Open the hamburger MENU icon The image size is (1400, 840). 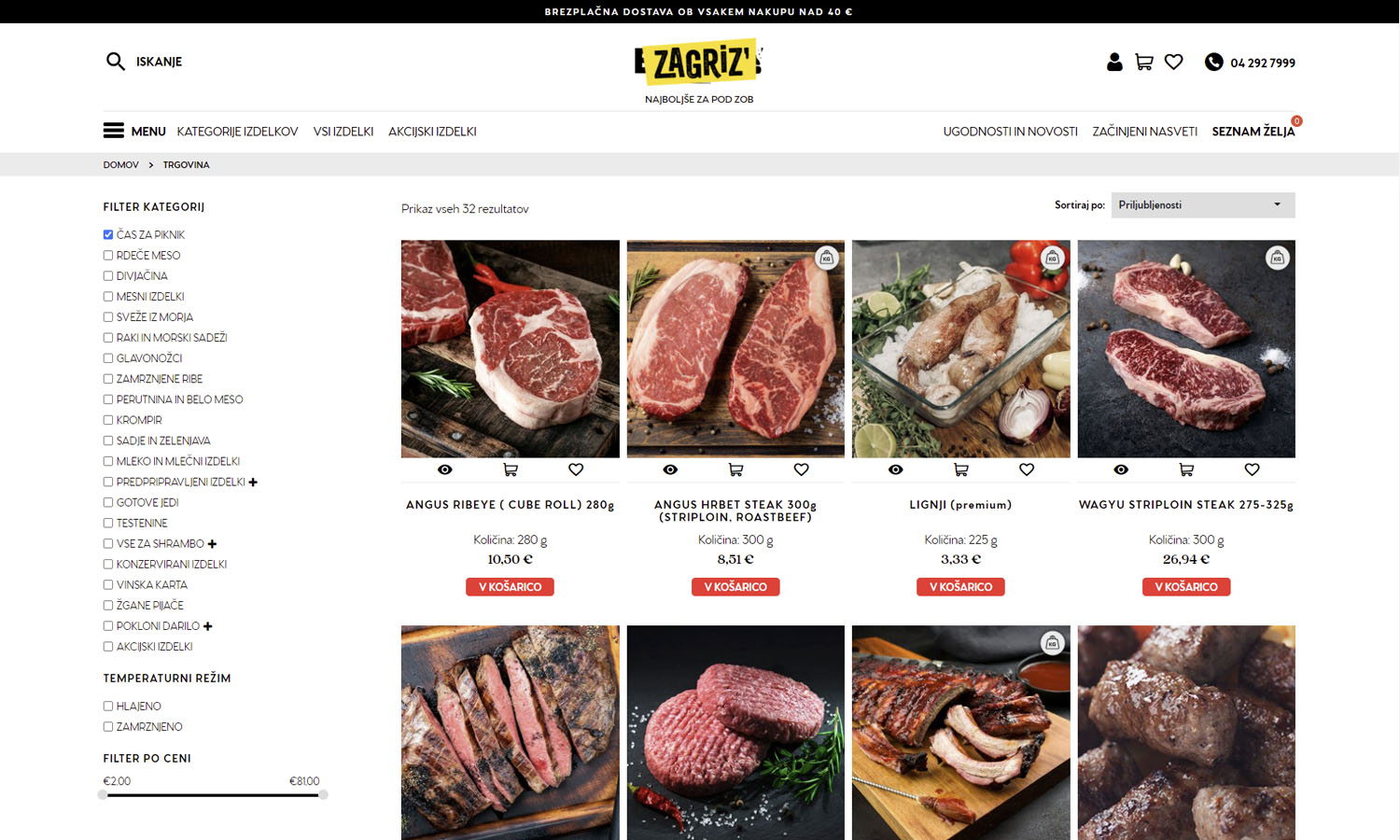click(114, 131)
